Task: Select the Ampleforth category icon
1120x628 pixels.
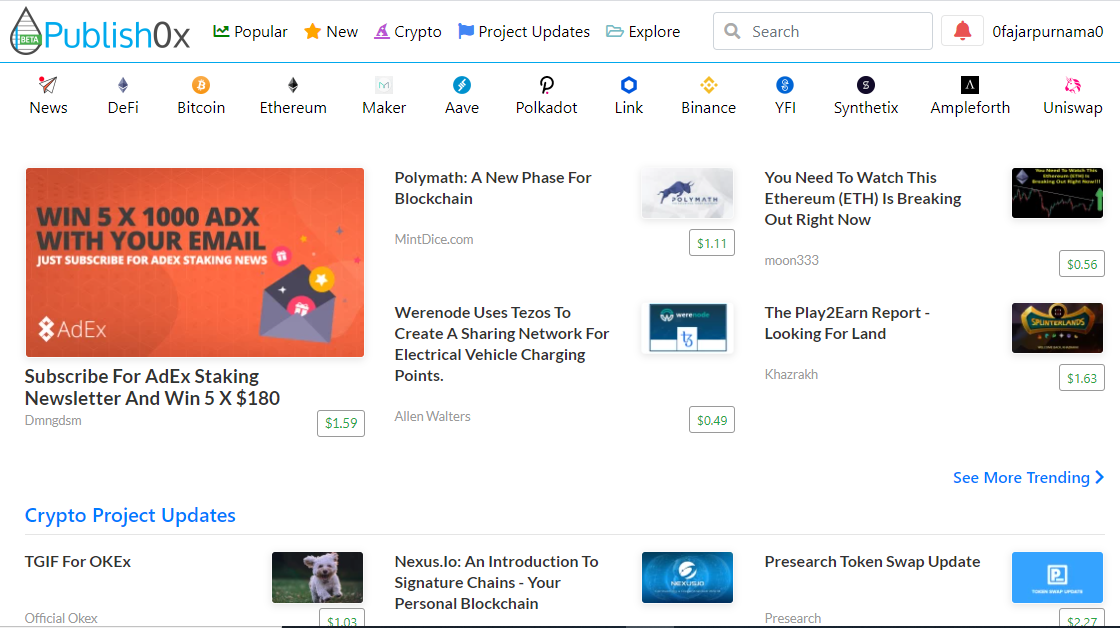Action: [x=970, y=85]
